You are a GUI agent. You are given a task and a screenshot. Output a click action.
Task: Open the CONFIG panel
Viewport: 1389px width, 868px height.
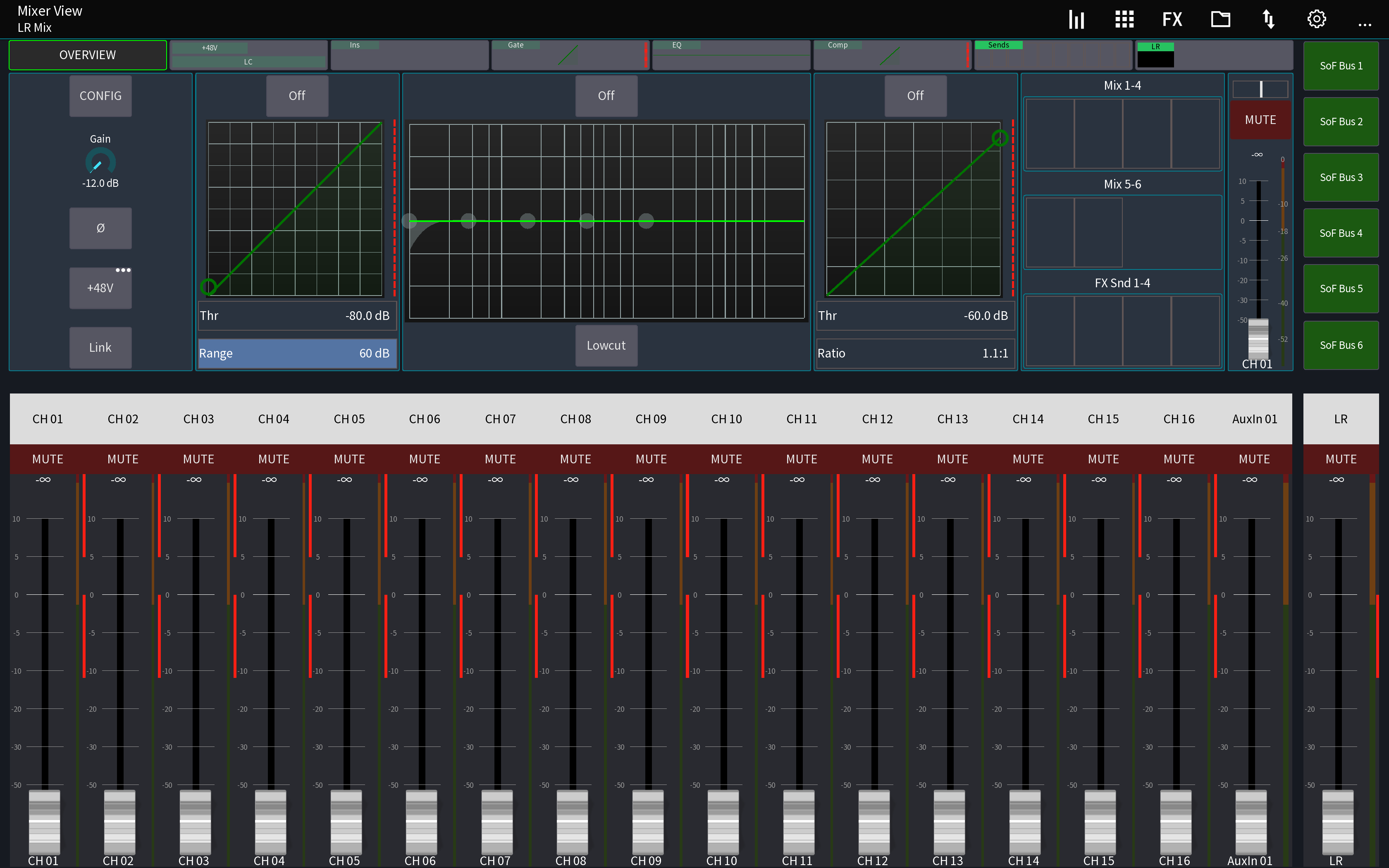tap(100, 96)
